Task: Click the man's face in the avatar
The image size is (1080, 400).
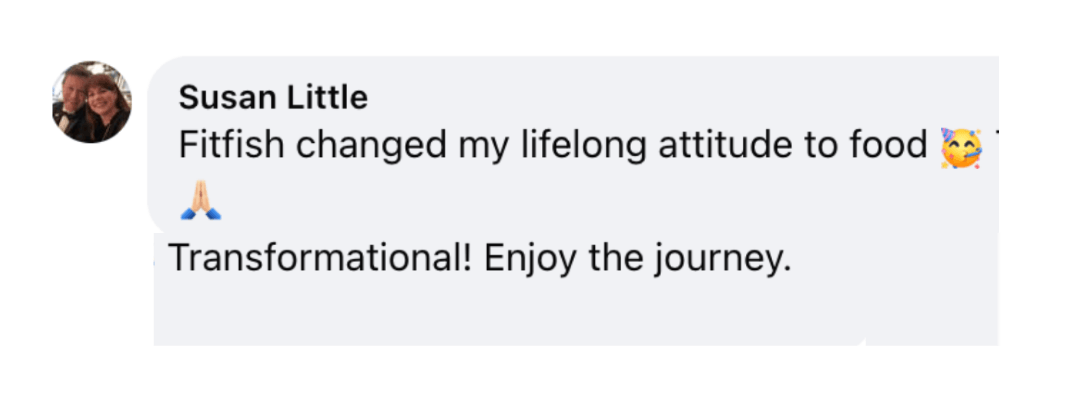Action: 75,93
